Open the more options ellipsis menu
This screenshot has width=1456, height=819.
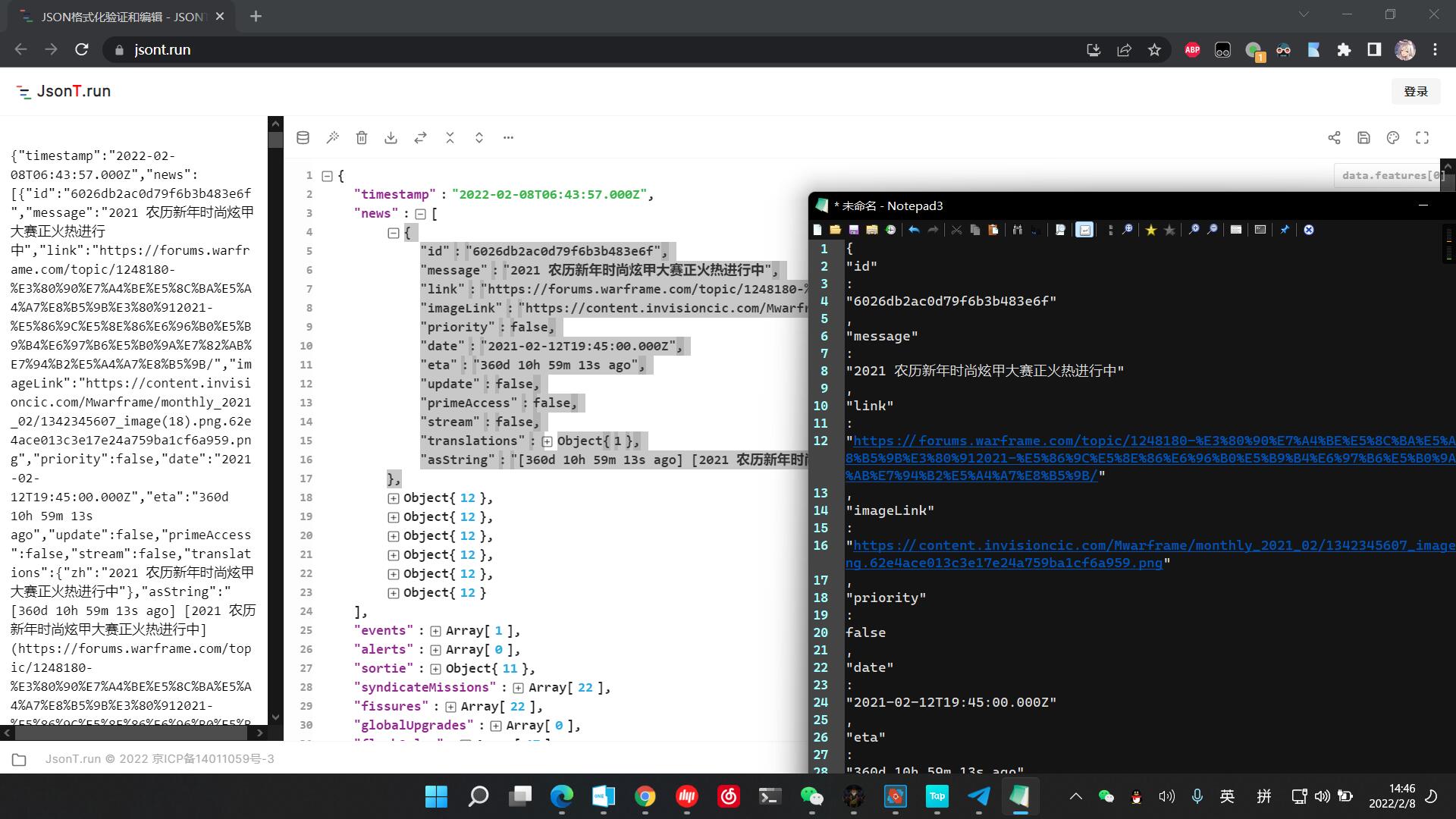tap(508, 137)
